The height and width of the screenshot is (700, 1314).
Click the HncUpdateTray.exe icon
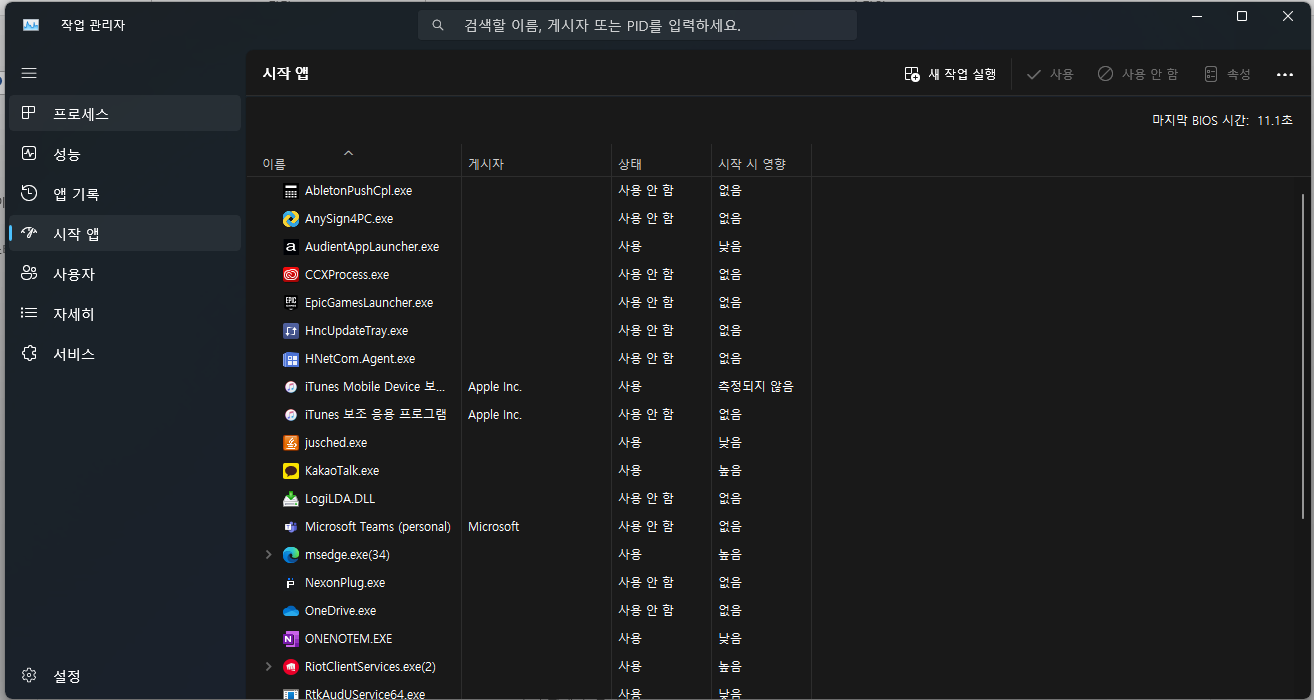[291, 330]
